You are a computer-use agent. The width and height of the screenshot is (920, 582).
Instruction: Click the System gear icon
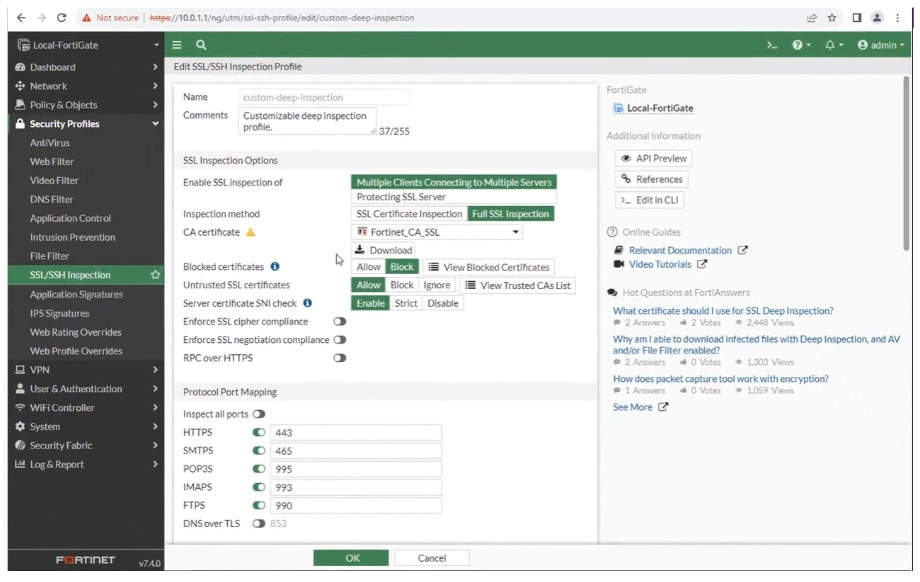pyautogui.click(x=20, y=427)
